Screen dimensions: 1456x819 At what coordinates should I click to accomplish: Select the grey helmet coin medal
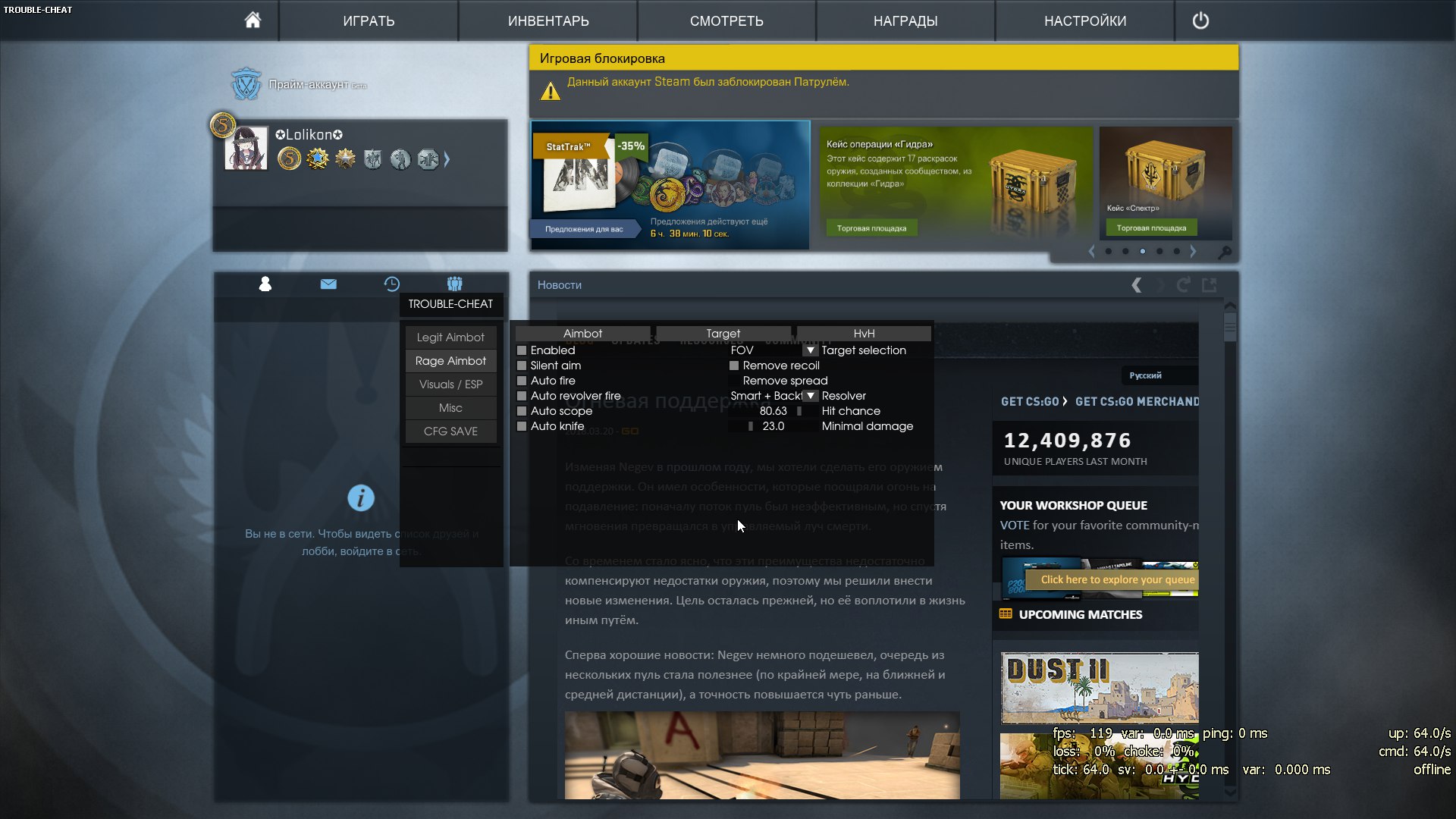(x=400, y=158)
